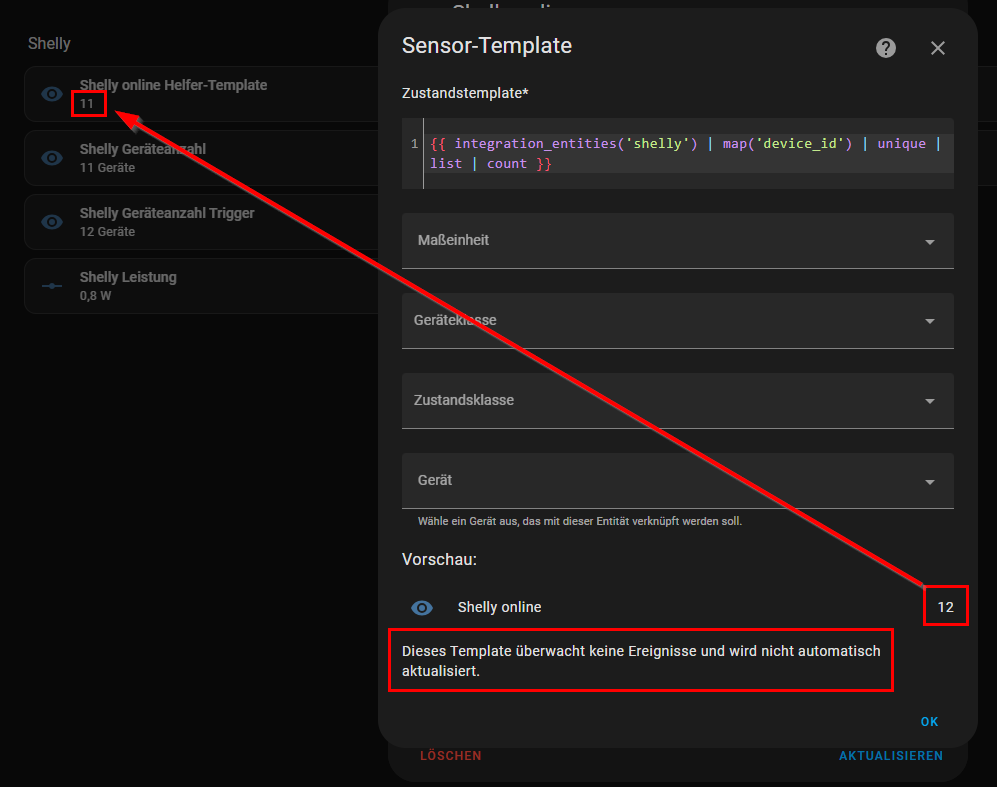Open the Zustandsklasse dropdown
997x787 pixels.
(x=678, y=400)
